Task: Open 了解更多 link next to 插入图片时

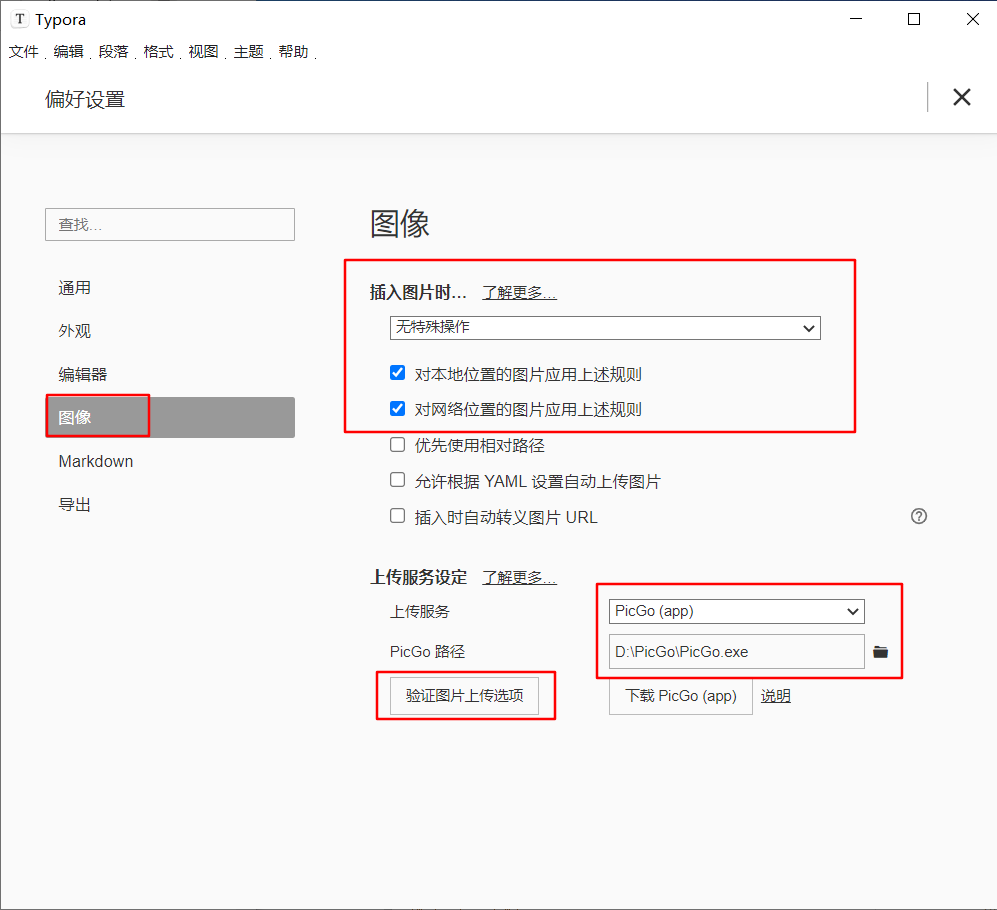Action: pyautogui.click(x=519, y=293)
